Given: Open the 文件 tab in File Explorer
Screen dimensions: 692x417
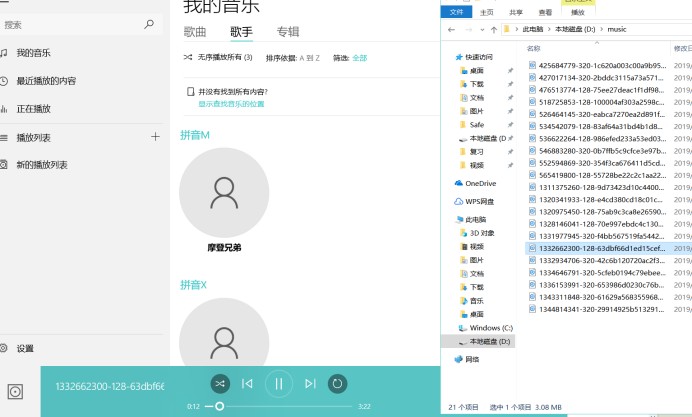Looking at the screenshot, I should tap(456, 12).
